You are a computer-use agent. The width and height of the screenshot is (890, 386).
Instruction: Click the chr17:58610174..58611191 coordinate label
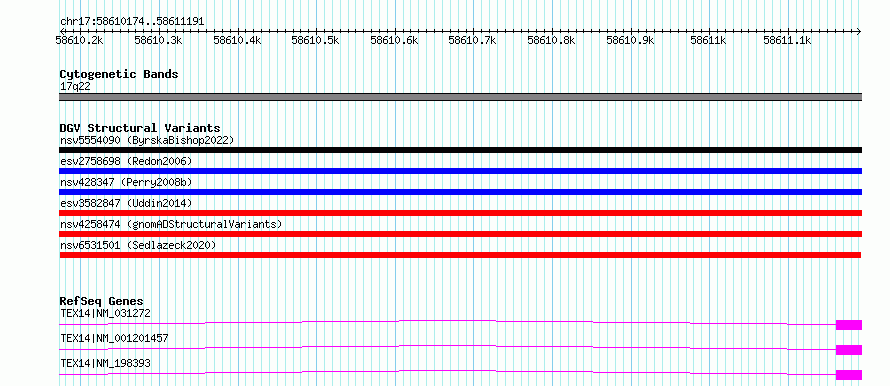[x=132, y=22]
